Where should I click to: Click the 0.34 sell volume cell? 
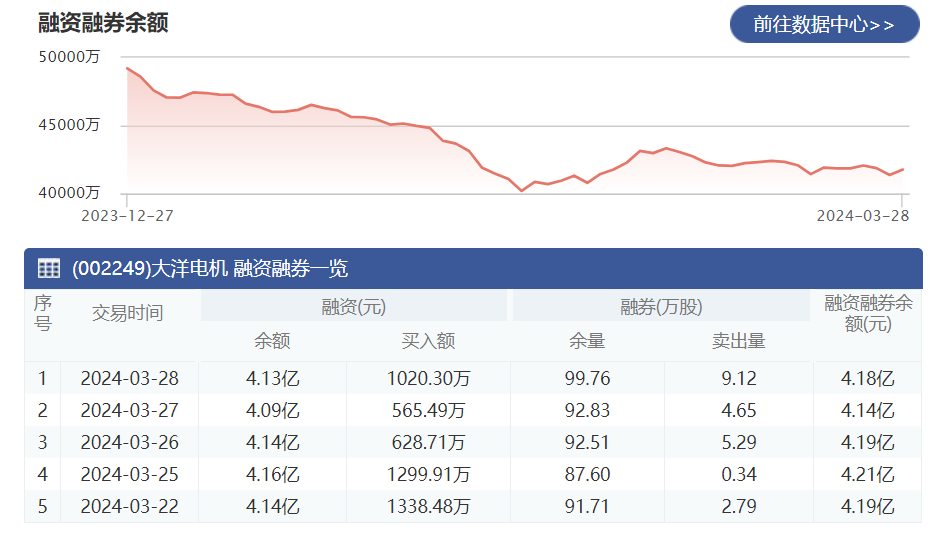[739, 475]
